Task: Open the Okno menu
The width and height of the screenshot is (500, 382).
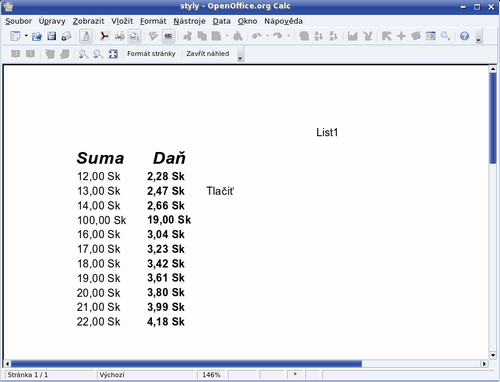Action: tap(247, 21)
